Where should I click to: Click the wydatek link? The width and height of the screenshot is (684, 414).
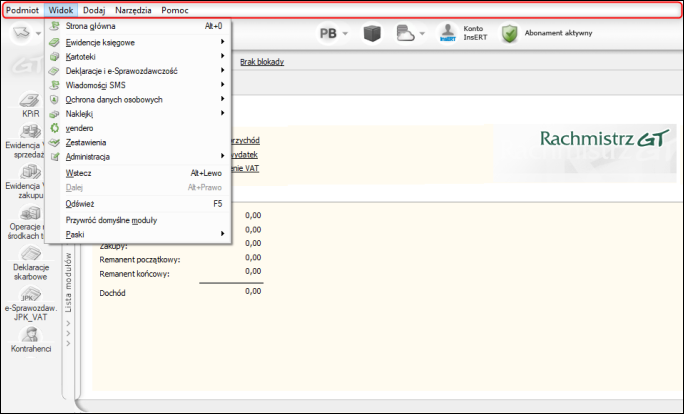click(244, 155)
